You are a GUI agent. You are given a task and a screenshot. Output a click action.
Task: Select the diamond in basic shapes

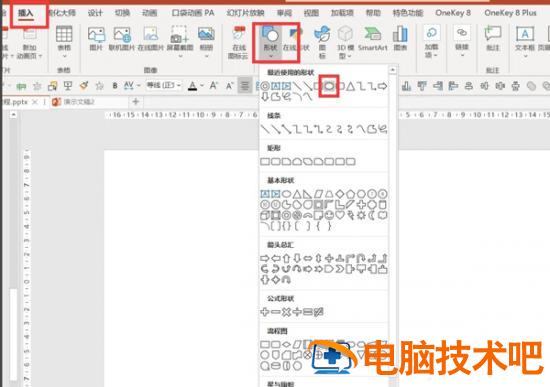click(340, 194)
